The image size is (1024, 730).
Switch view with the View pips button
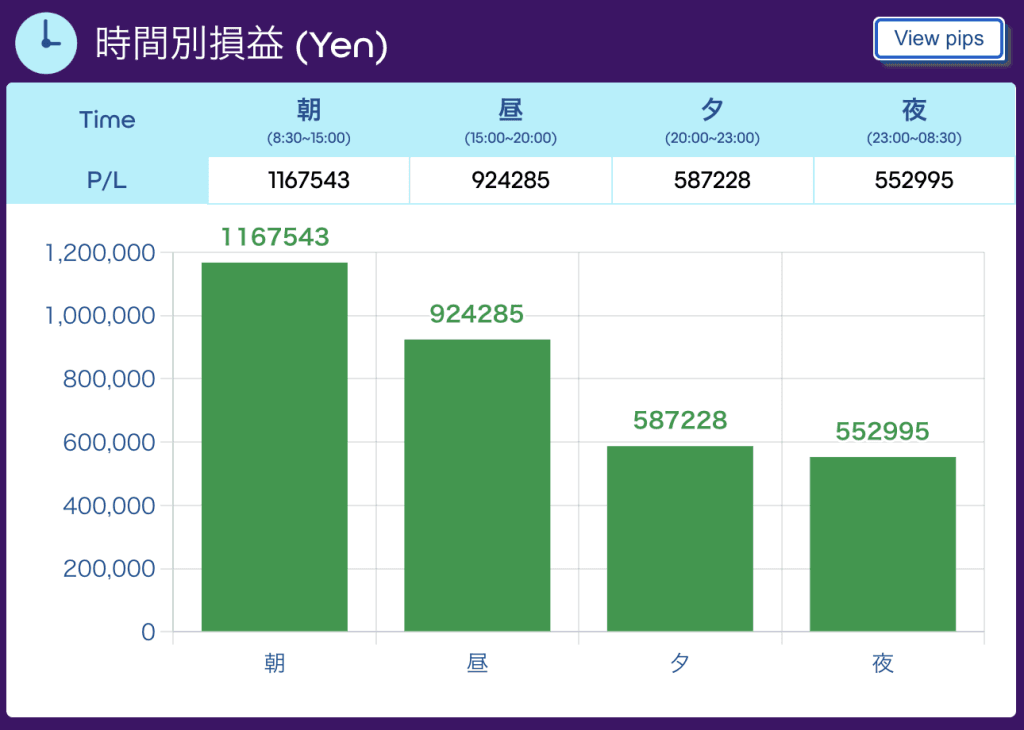coord(938,39)
